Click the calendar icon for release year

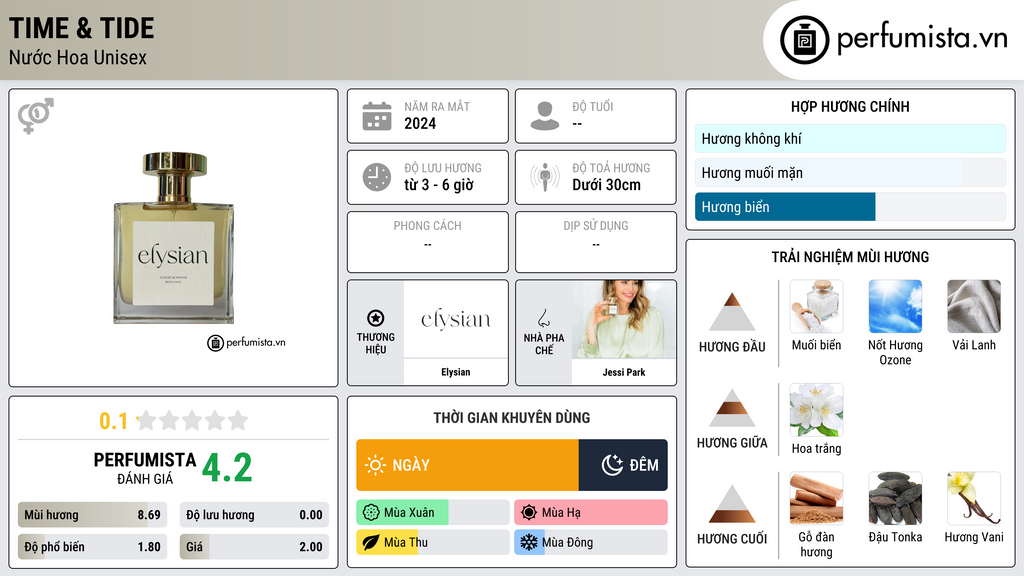point(377,116)
